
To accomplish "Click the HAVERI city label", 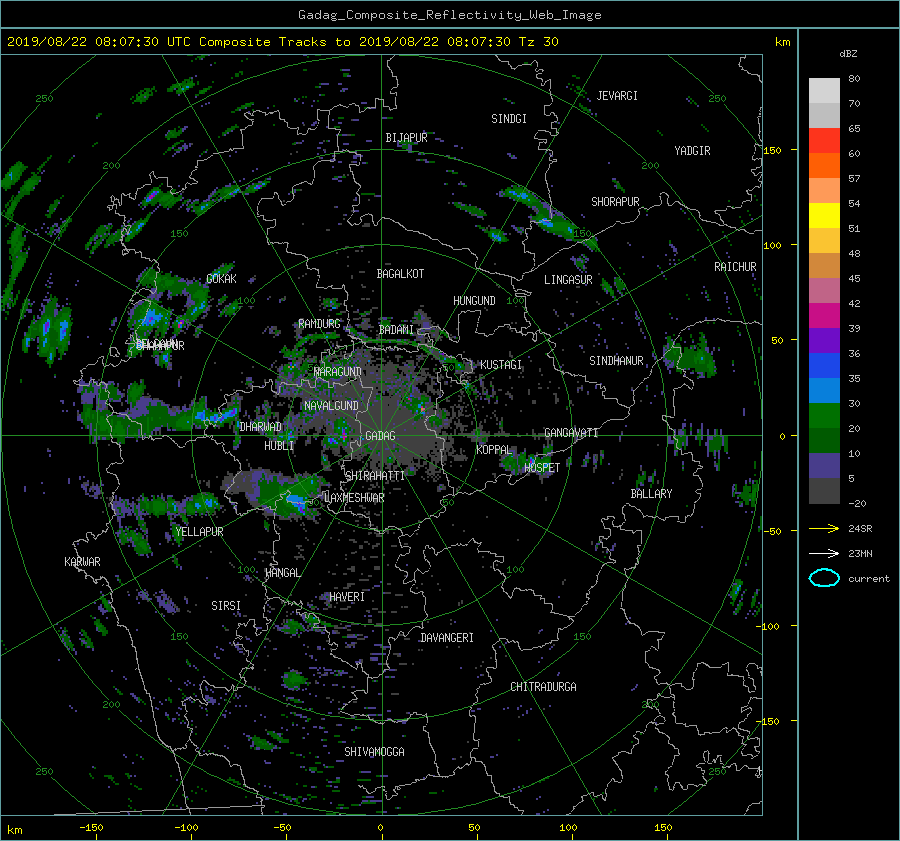I will coord(347,598).
